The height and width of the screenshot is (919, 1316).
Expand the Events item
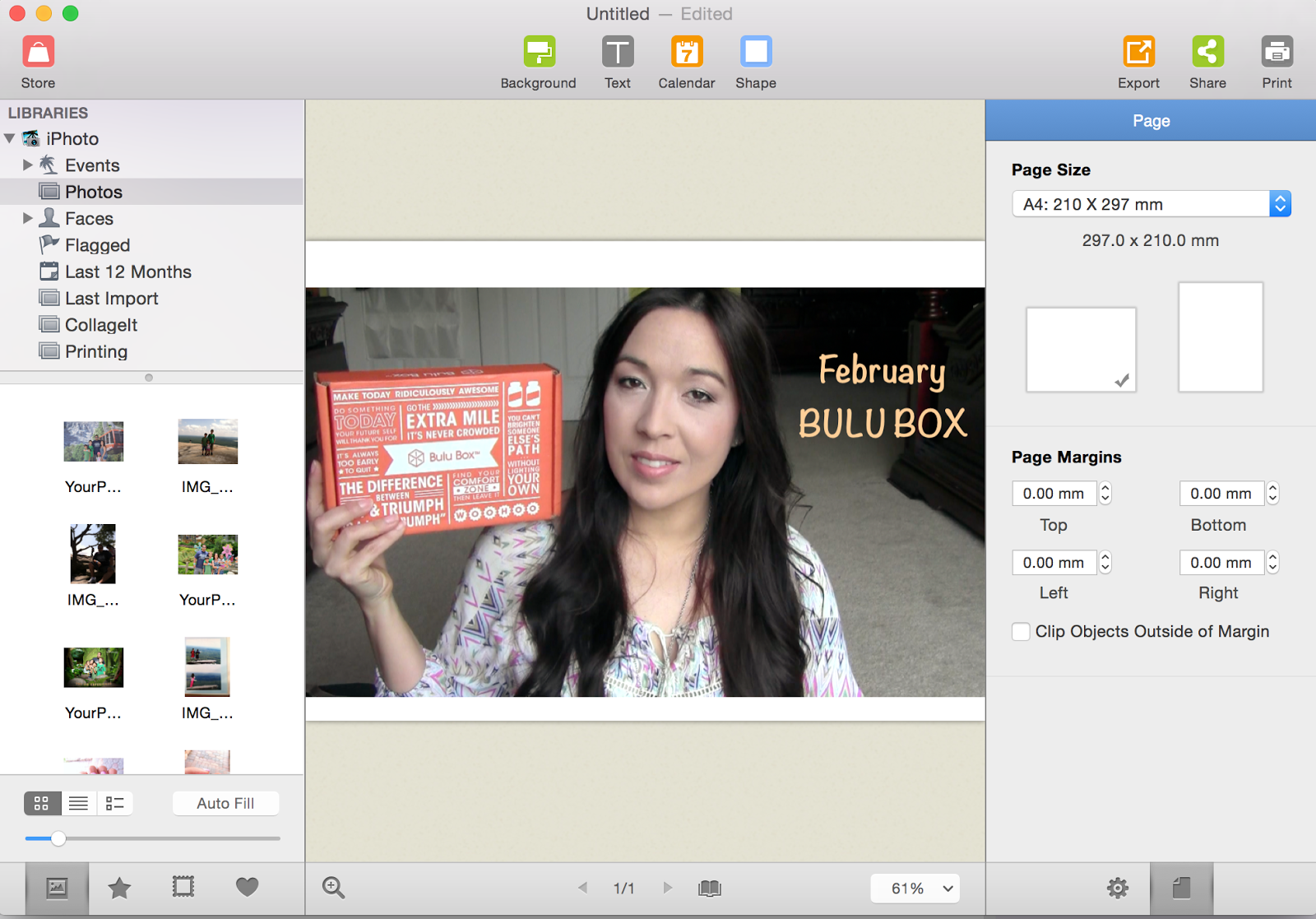(28, 165)
